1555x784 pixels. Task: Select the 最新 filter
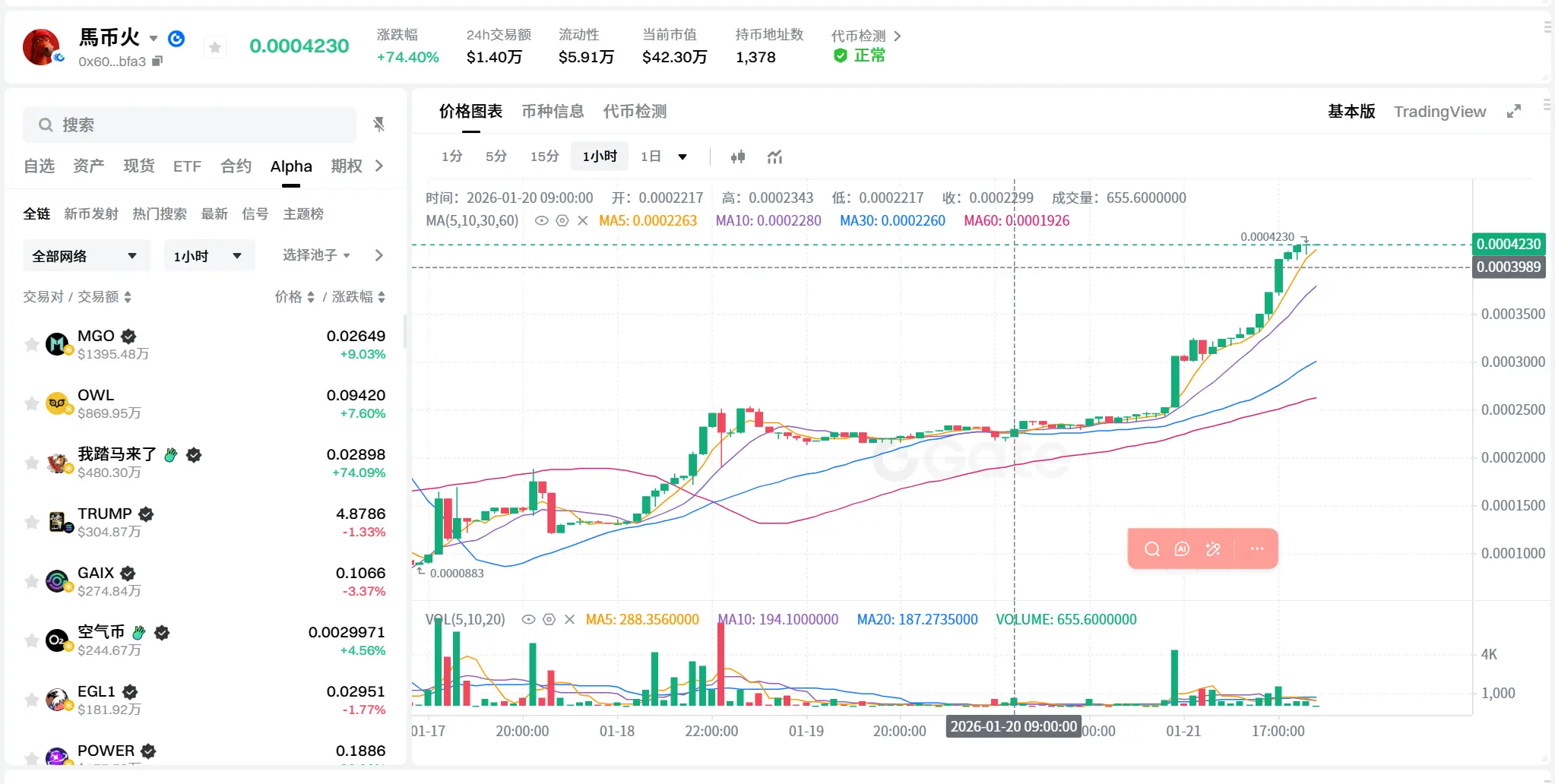tap(214, 214)
